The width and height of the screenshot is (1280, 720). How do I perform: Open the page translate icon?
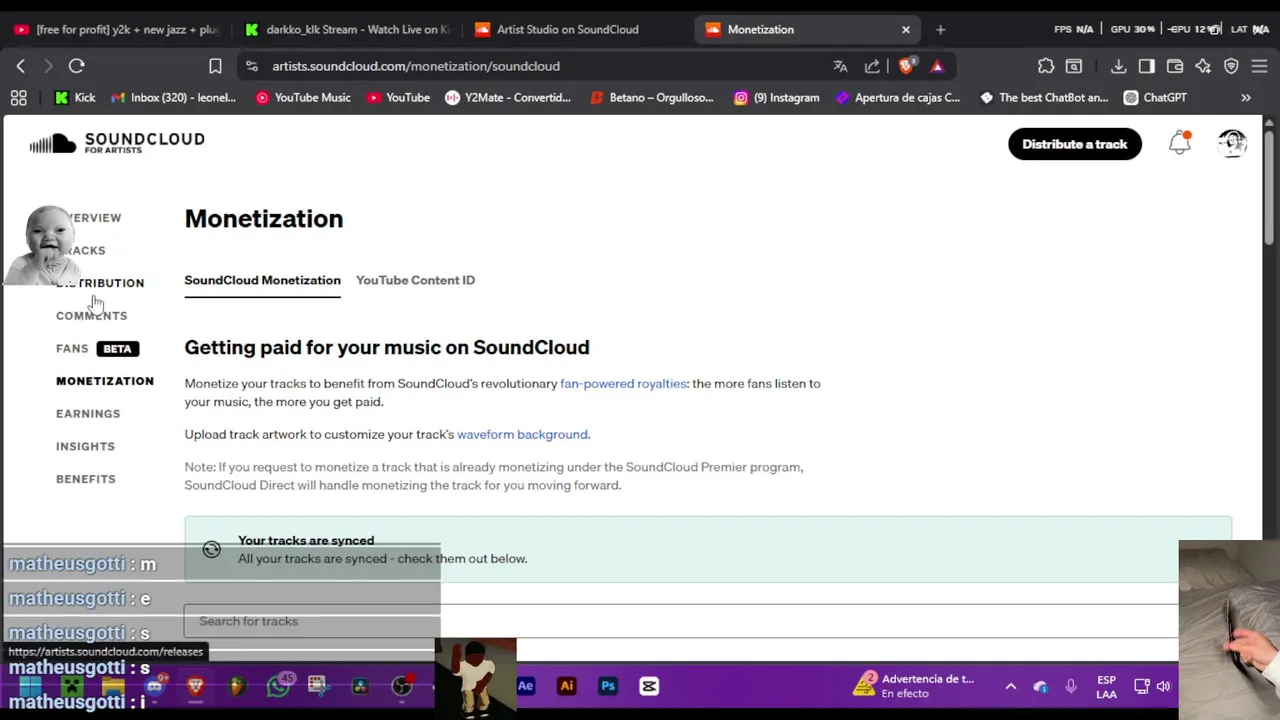pyautogui.click(x=840, y=66)
